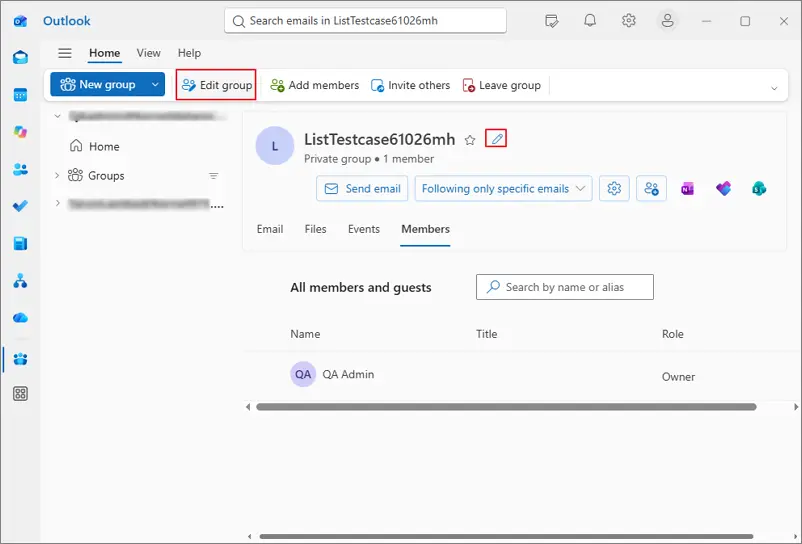
Task: Click the Outlook logo icon
Action: [x=20, y=21]
